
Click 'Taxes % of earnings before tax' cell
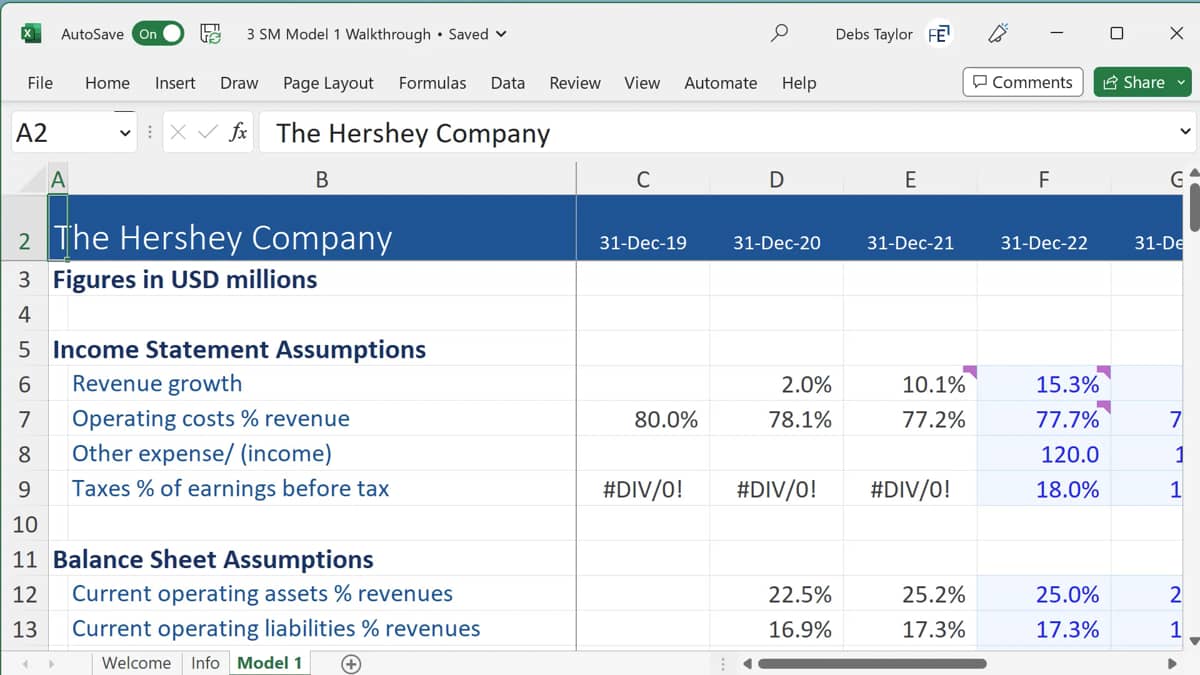pos(230,489)
